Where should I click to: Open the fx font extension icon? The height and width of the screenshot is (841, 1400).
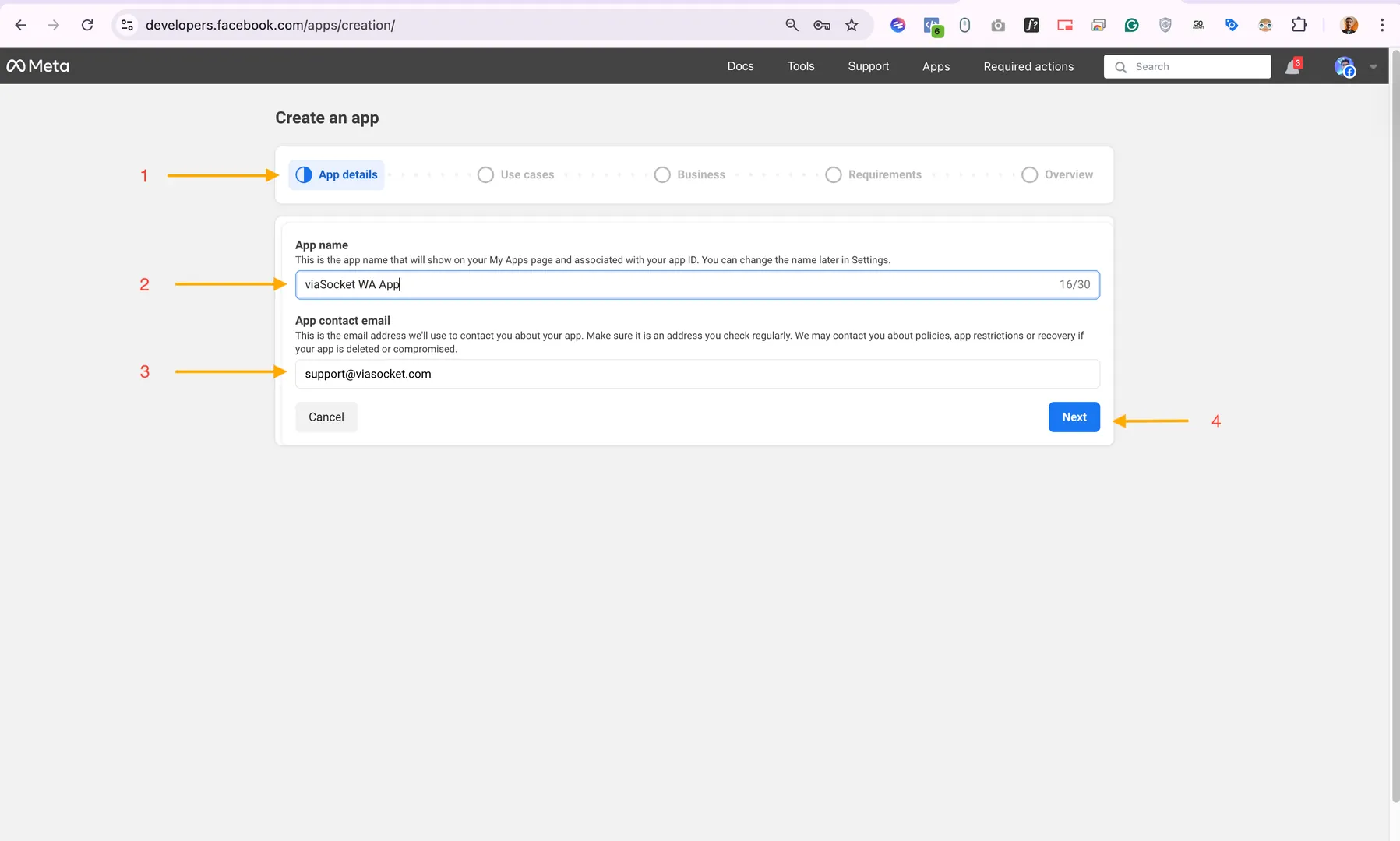click(x=1031, y=26)
